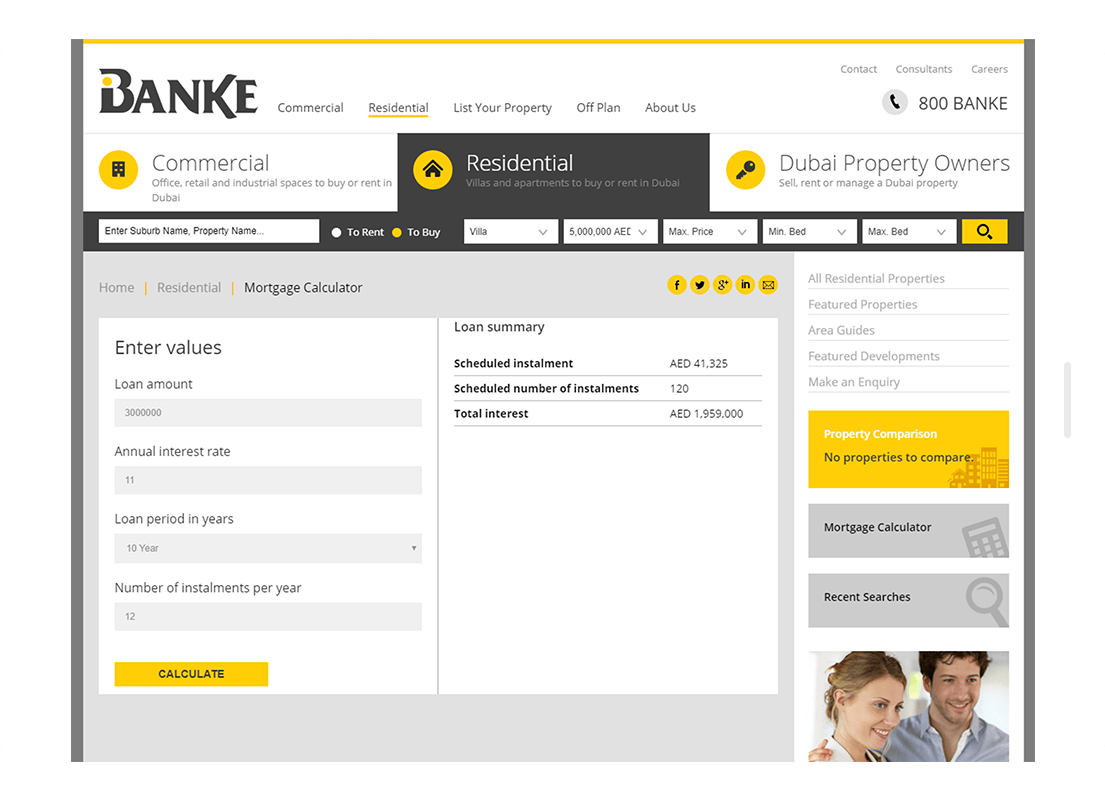
Task: Share page on Google Plus
Action: click(x=722, y=285)
